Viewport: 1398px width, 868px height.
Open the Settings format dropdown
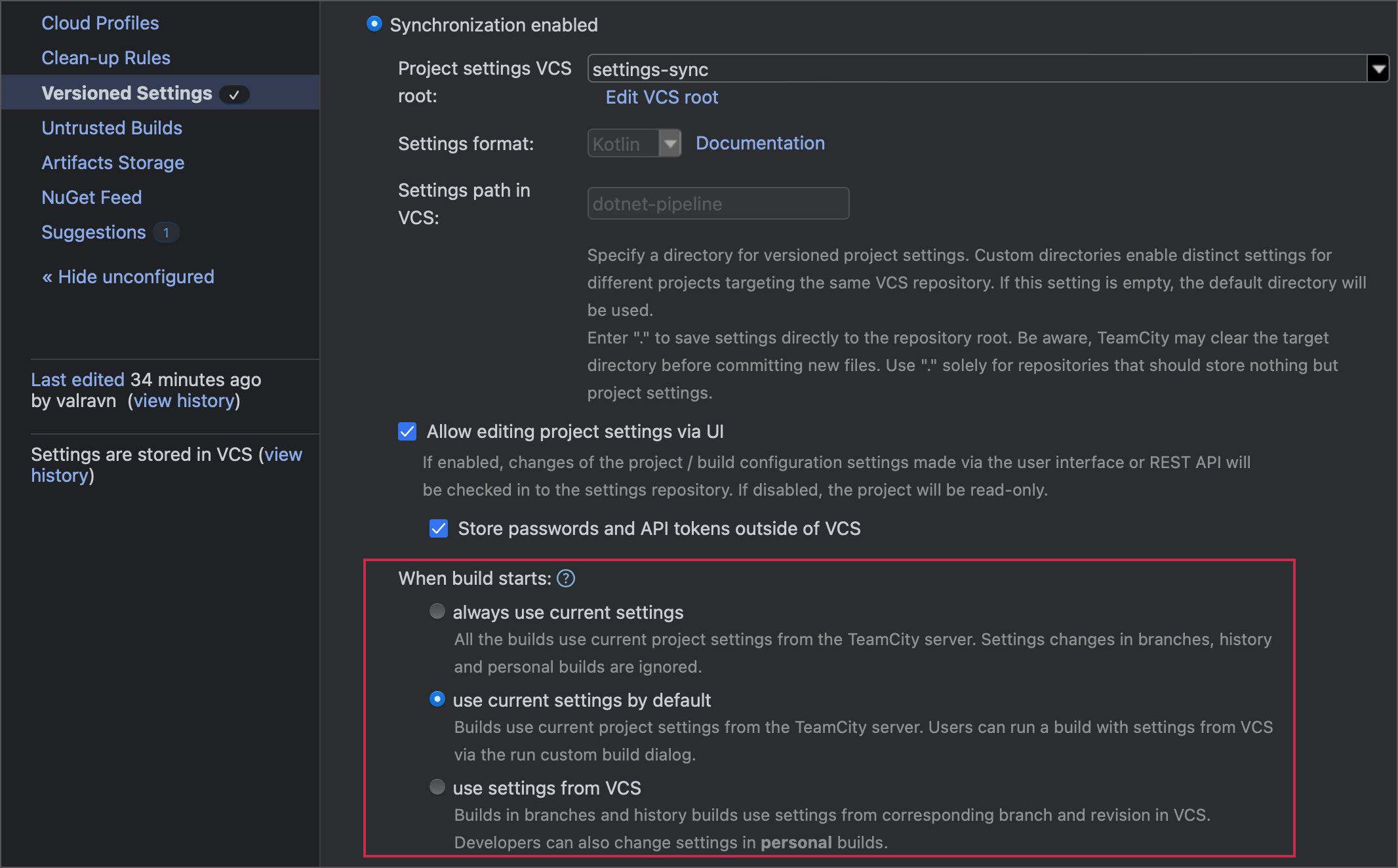tap(669, 143)
